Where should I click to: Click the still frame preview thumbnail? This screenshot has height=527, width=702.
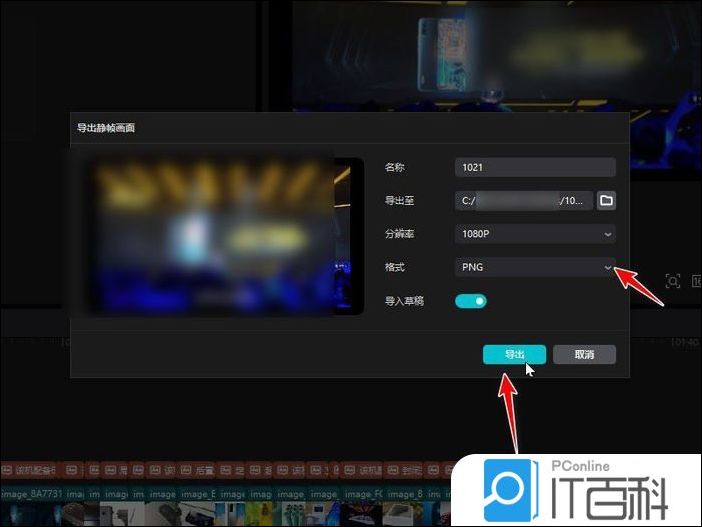[x=224, y=236]
